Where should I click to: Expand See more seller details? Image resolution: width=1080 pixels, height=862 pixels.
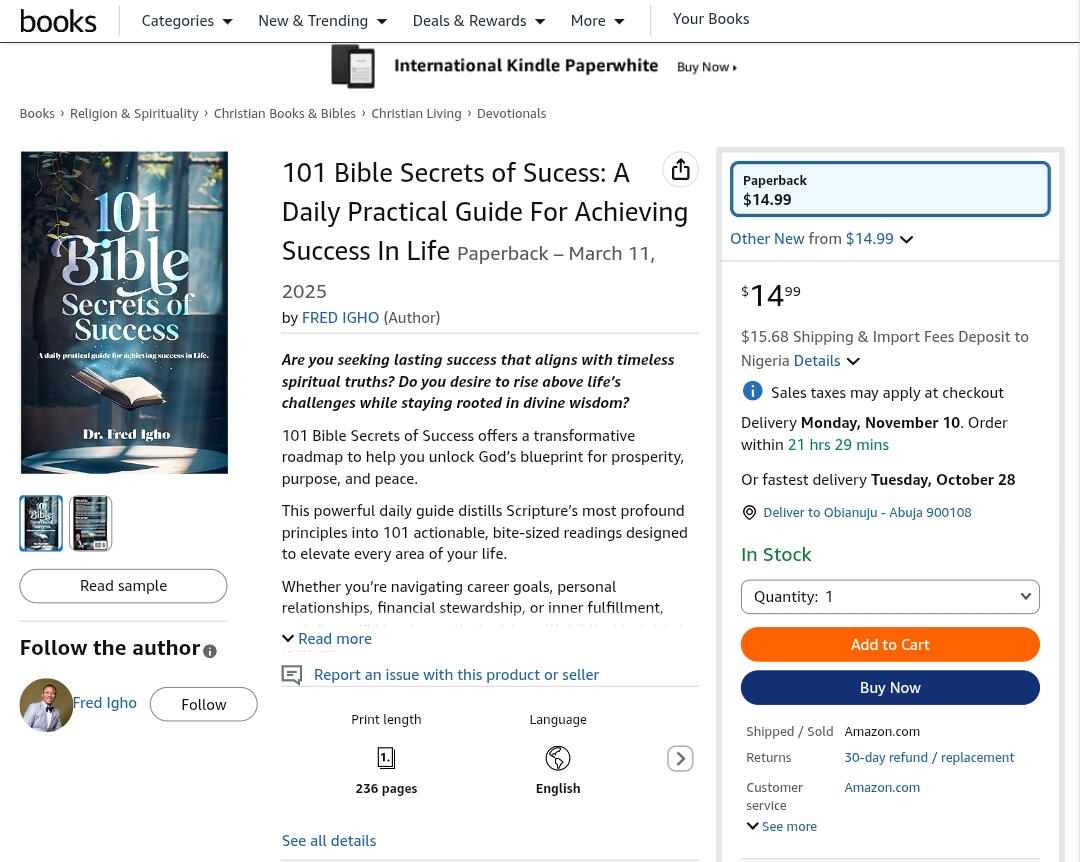coord(782,827)
